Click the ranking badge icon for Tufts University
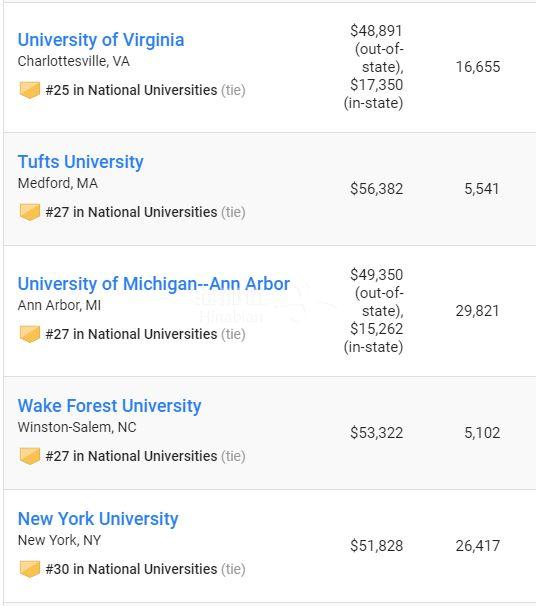536x606 pixels. [30, 212]
